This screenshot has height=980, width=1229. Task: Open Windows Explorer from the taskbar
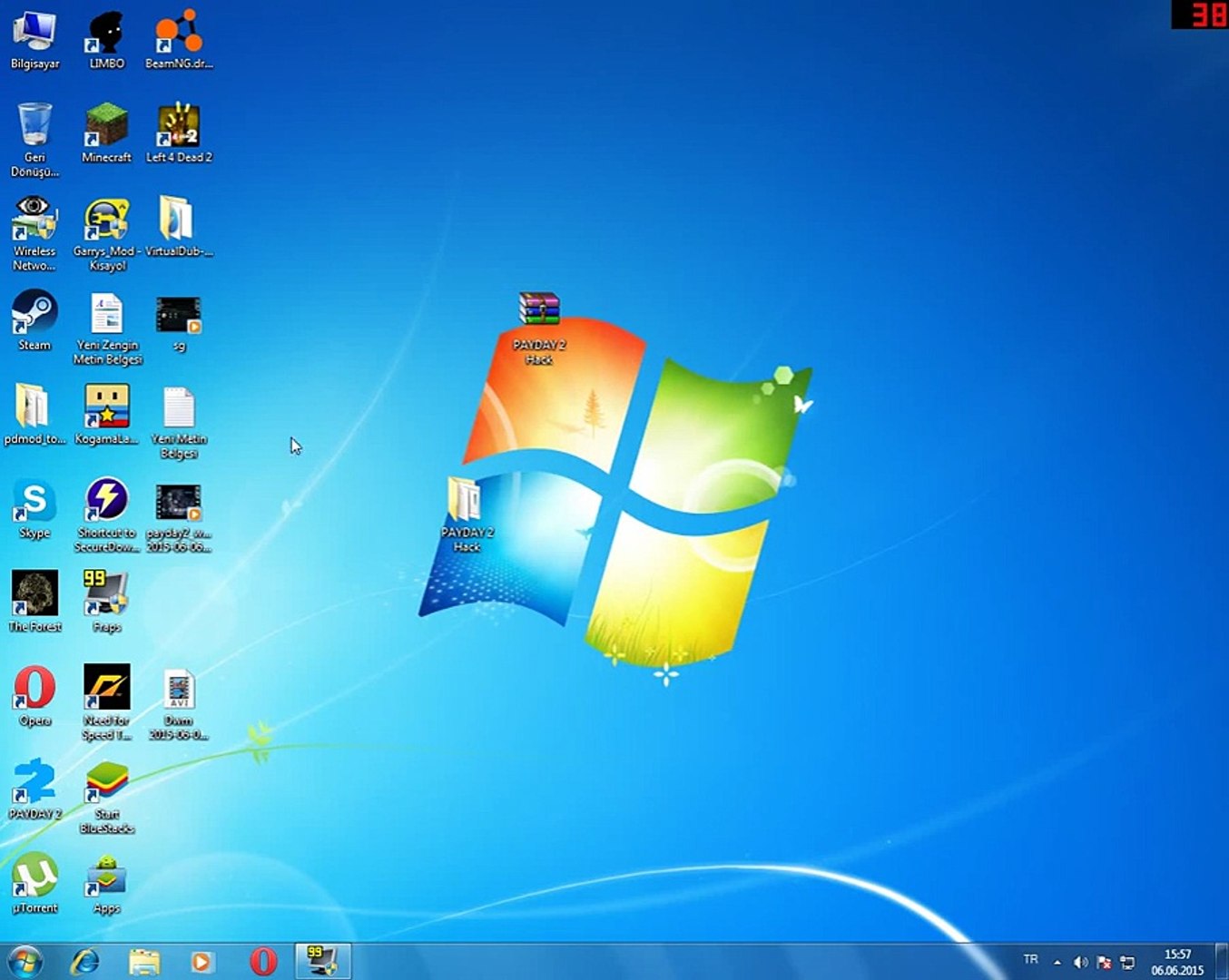tap(144, 961)
